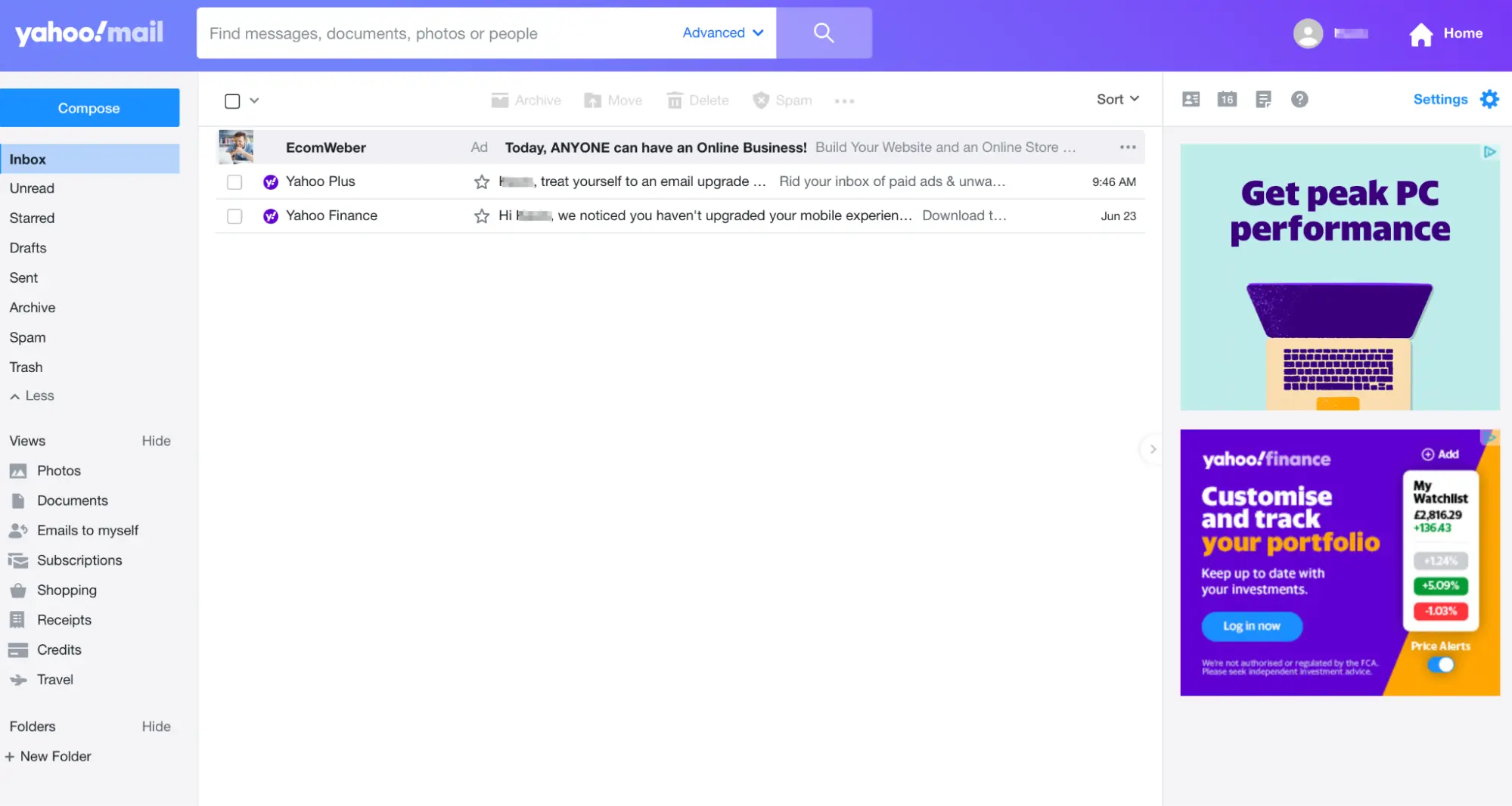The image size is (1512, 806).
Task: Switch to the Starred mail view
Action: click(x=32, y=218)
